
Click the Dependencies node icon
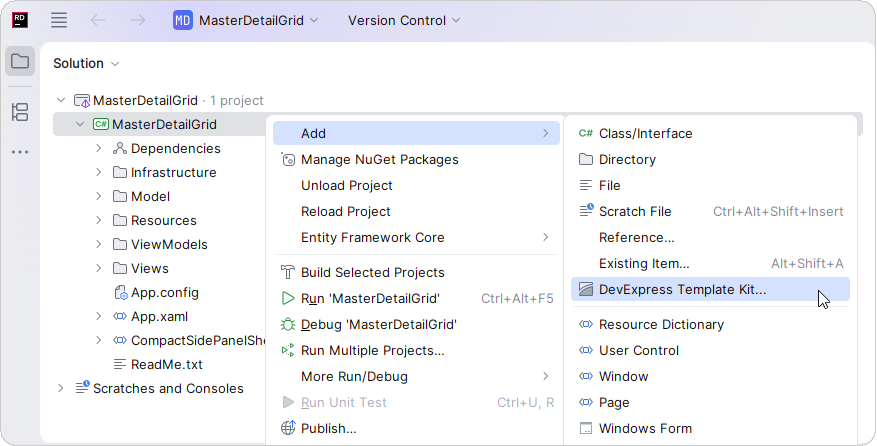120,148
